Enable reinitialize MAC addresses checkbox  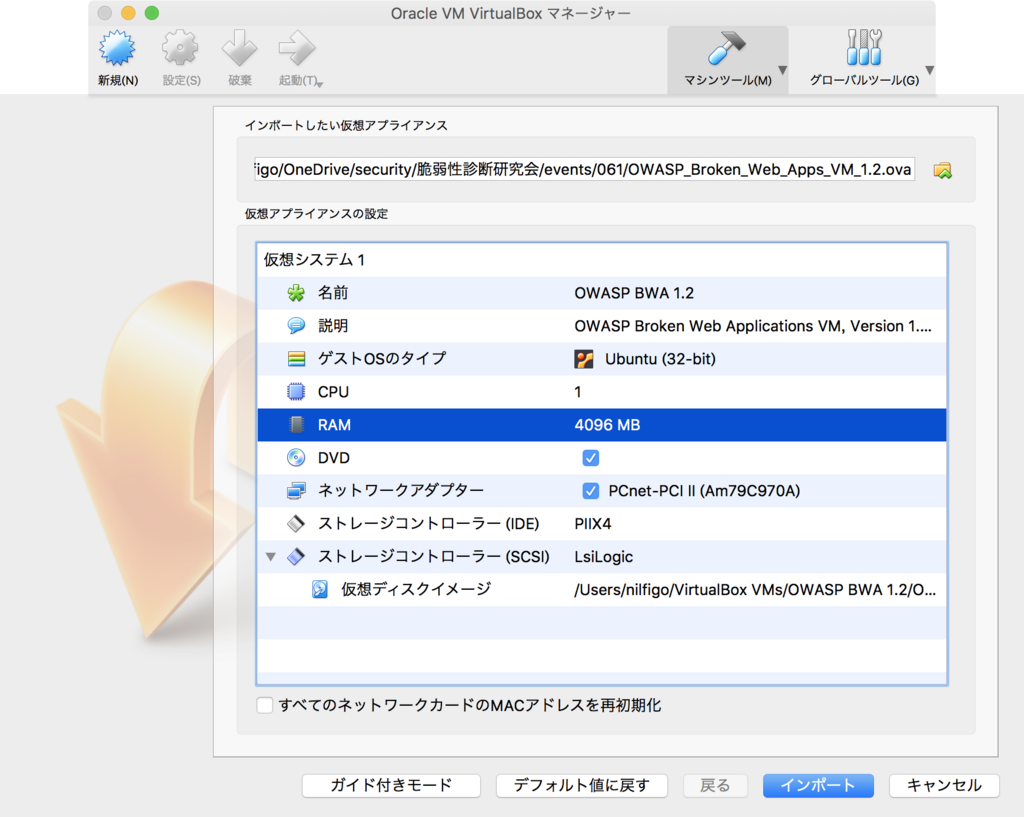[264, 705]
